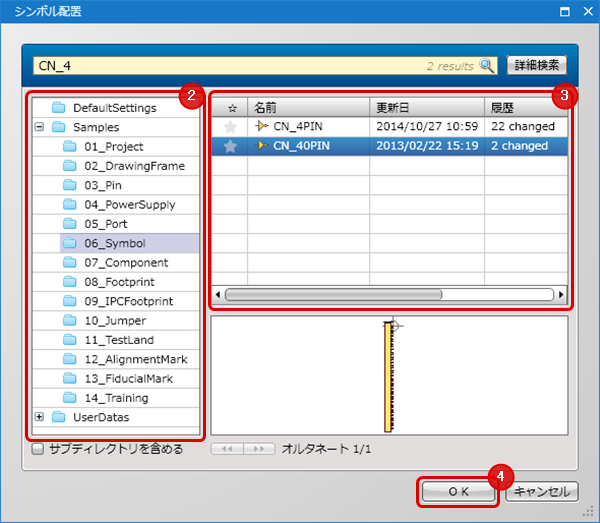Click the magnifier search icon
The height and width of the screenshot is (523, 600).
pos(487,65)
